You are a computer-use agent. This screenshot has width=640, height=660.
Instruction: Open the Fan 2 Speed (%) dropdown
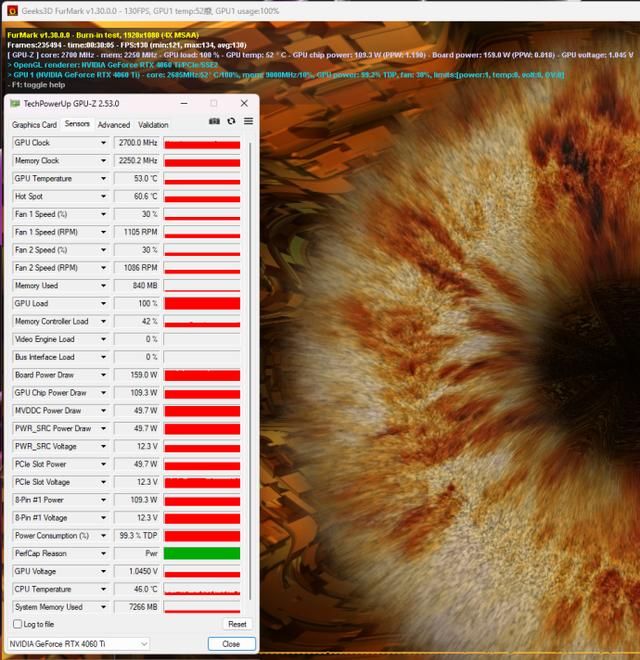(103, 250)
